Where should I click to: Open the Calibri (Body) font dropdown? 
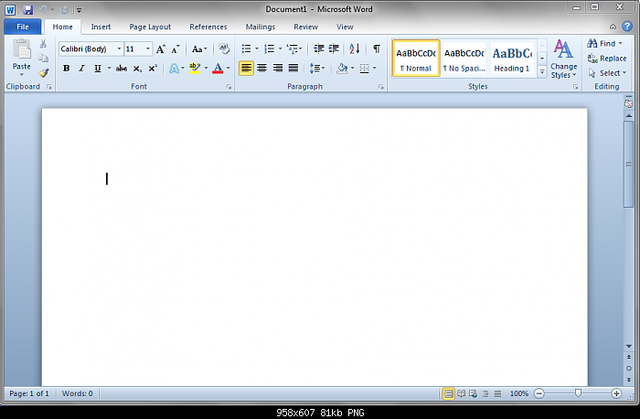[x=119, y=49]
